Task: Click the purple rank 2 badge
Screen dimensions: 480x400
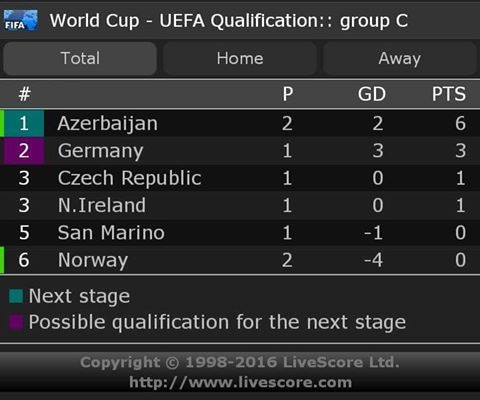Action: point(24,151)
